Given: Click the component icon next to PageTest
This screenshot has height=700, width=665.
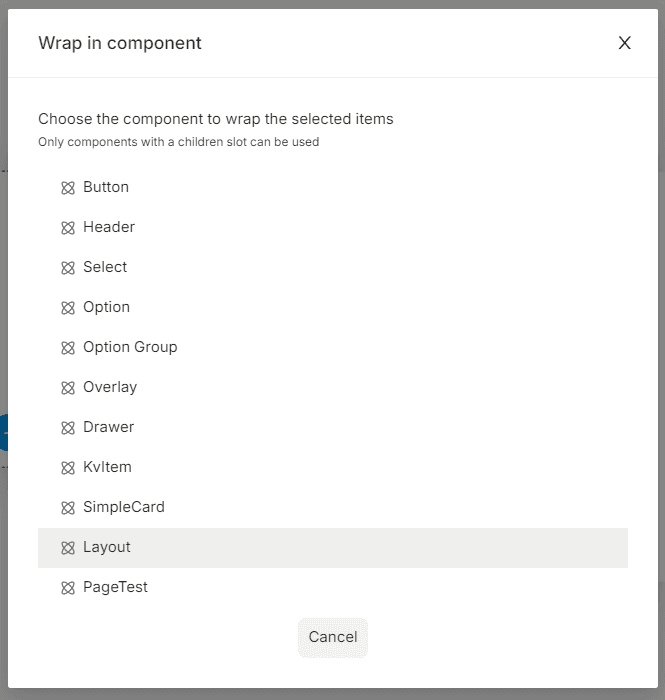Looking at the screenshot, I should 68,588.
